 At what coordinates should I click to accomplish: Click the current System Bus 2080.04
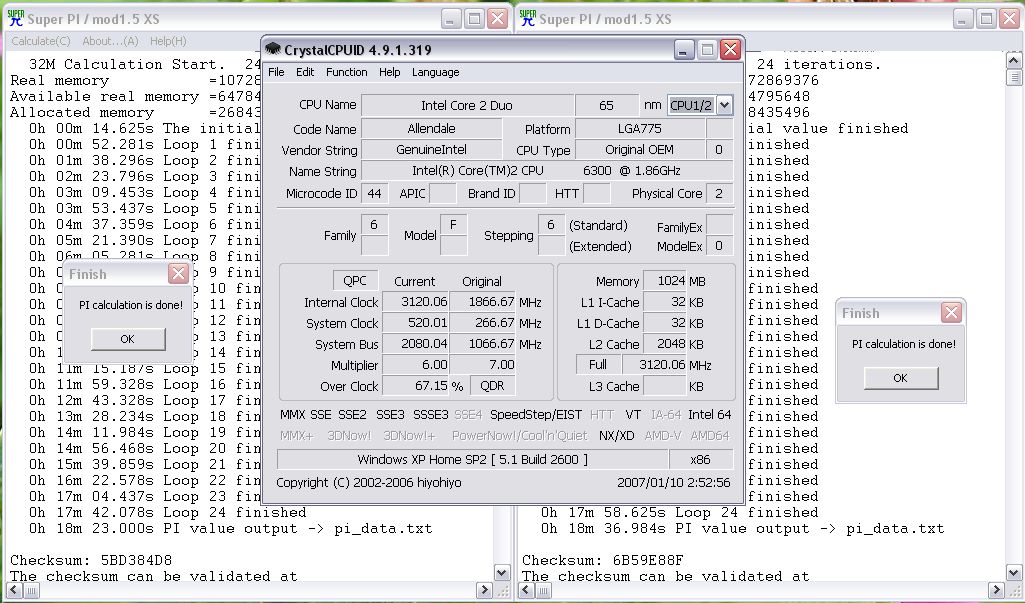tap(416, 344)
